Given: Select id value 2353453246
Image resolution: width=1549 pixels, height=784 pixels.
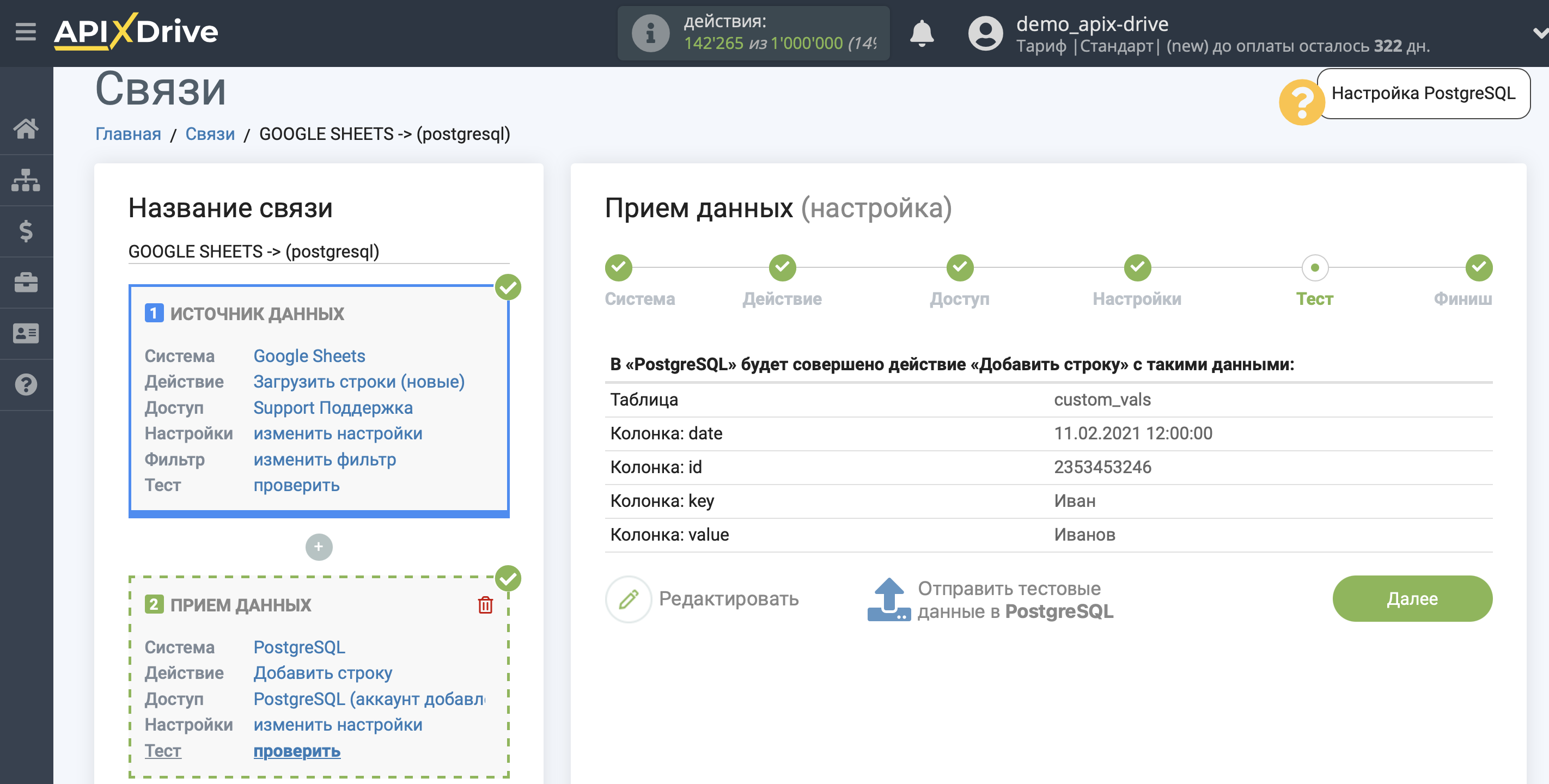Looking at the screenshot, I should point(1102,467).
